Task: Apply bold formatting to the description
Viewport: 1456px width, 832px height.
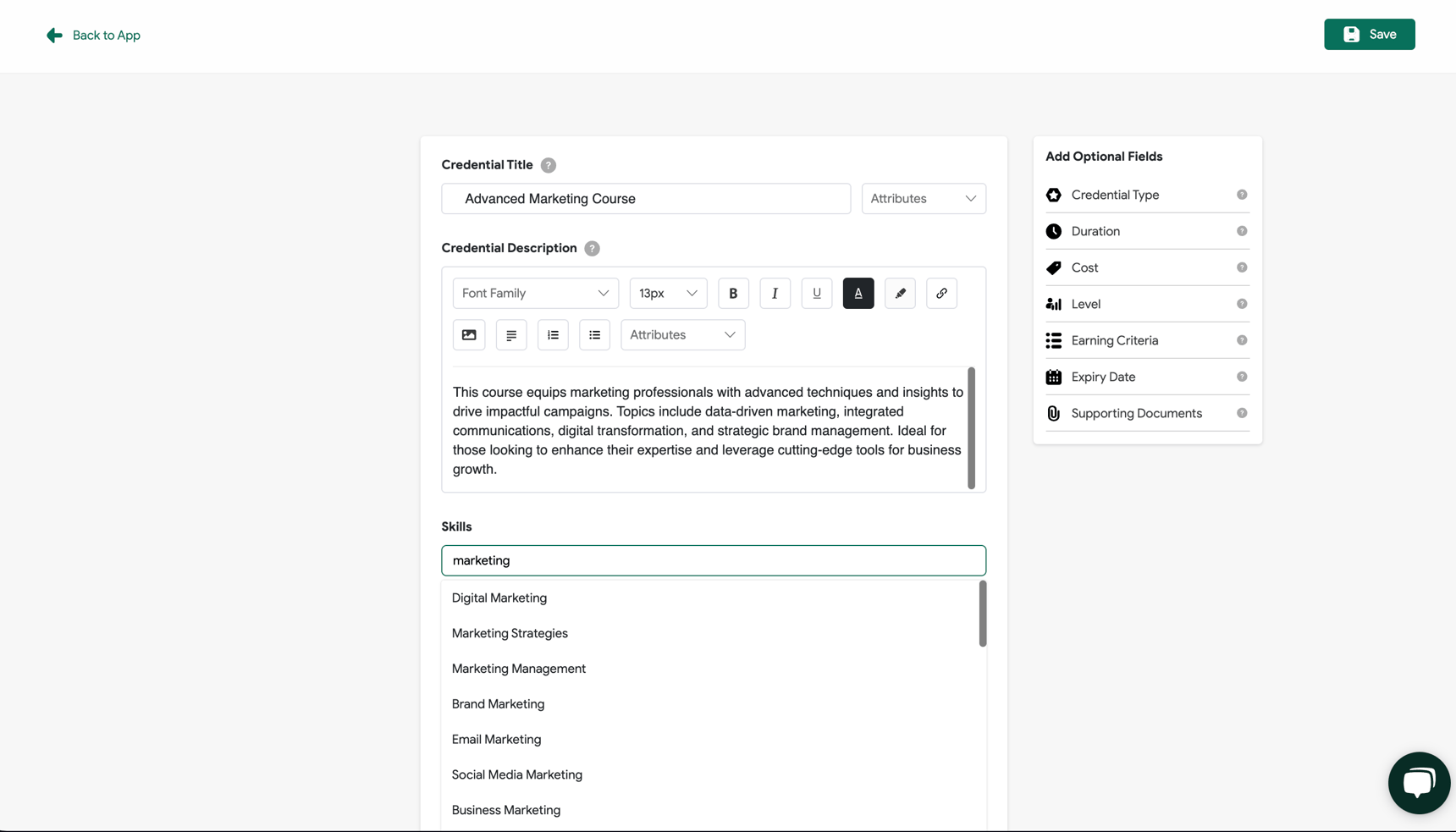Action: click(733, 293)
